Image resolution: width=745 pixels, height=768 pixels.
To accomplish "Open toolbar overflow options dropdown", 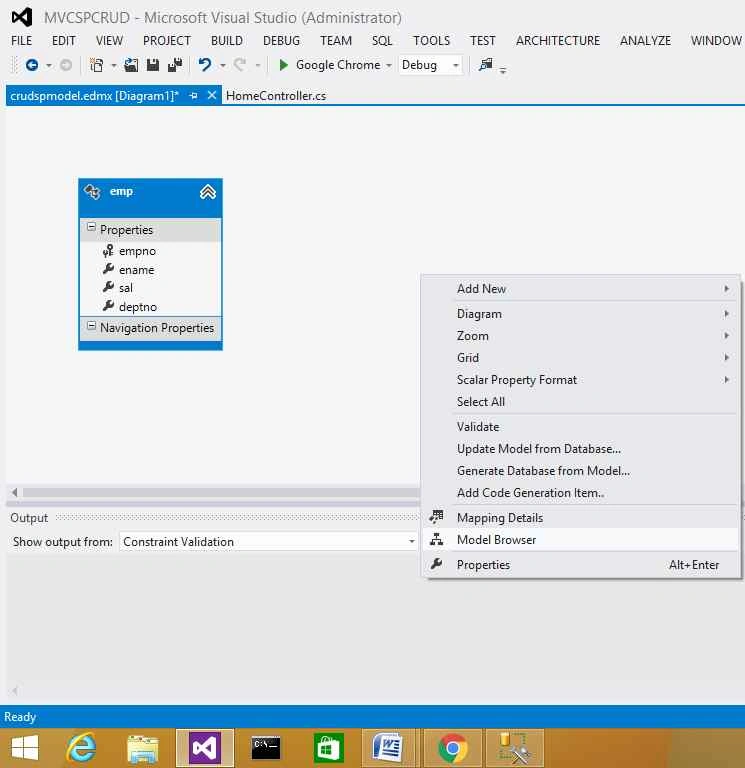I will [x=503, y=70].
